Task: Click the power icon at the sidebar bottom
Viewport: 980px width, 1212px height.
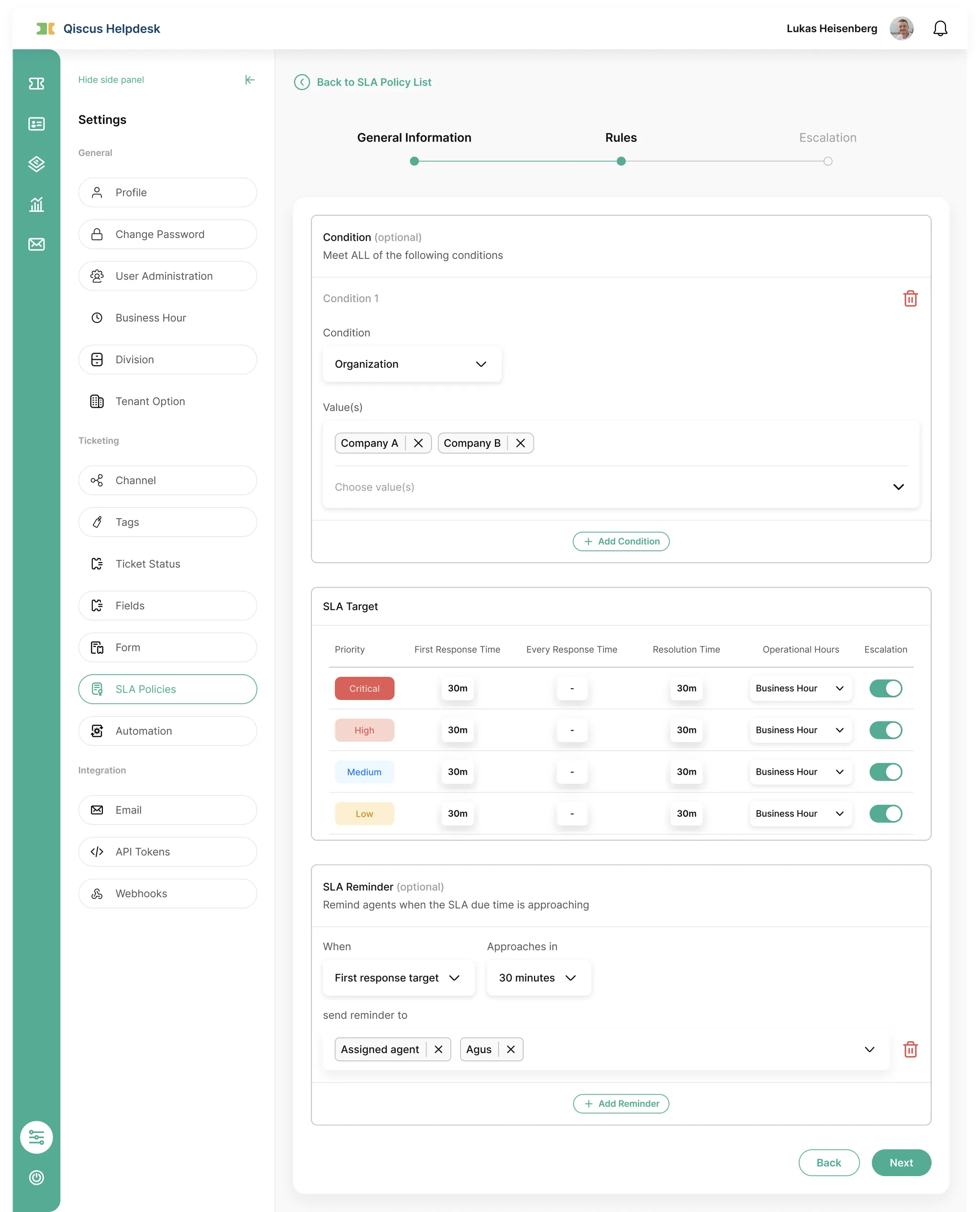Action: click(36, 1177)
